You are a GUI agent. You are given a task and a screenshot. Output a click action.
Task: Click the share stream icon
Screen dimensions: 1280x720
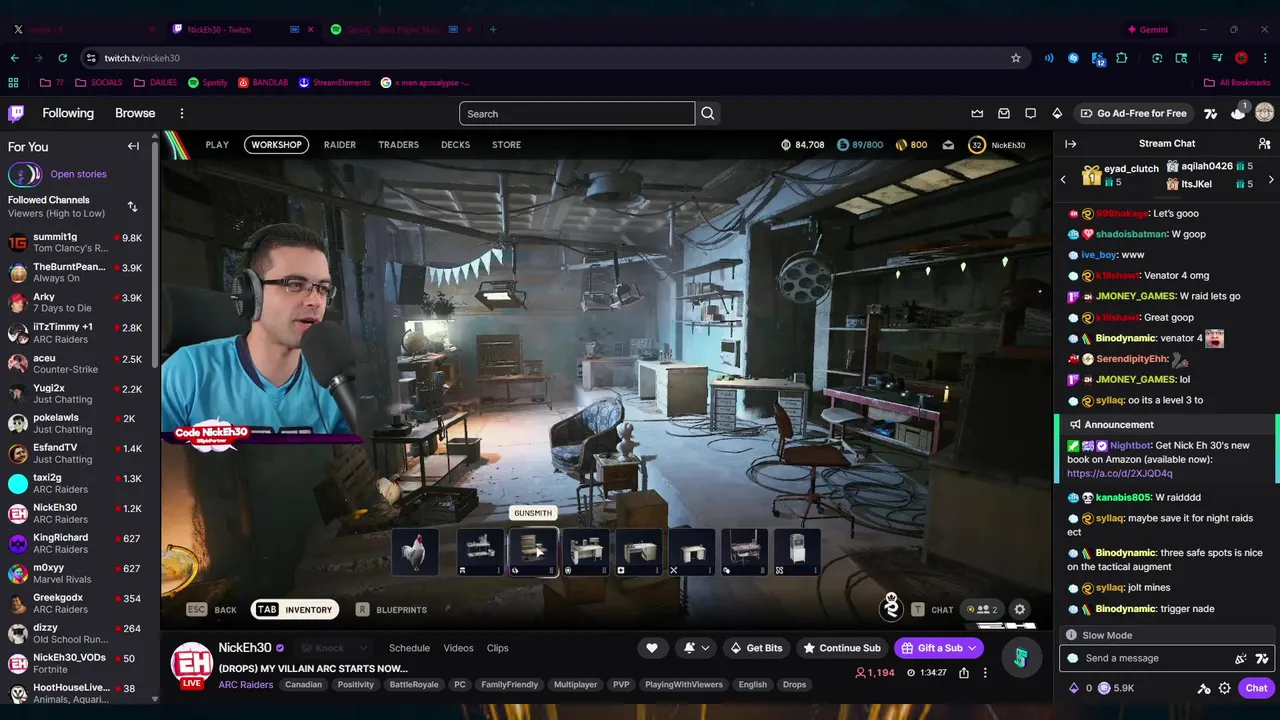[x=964, y=673]
